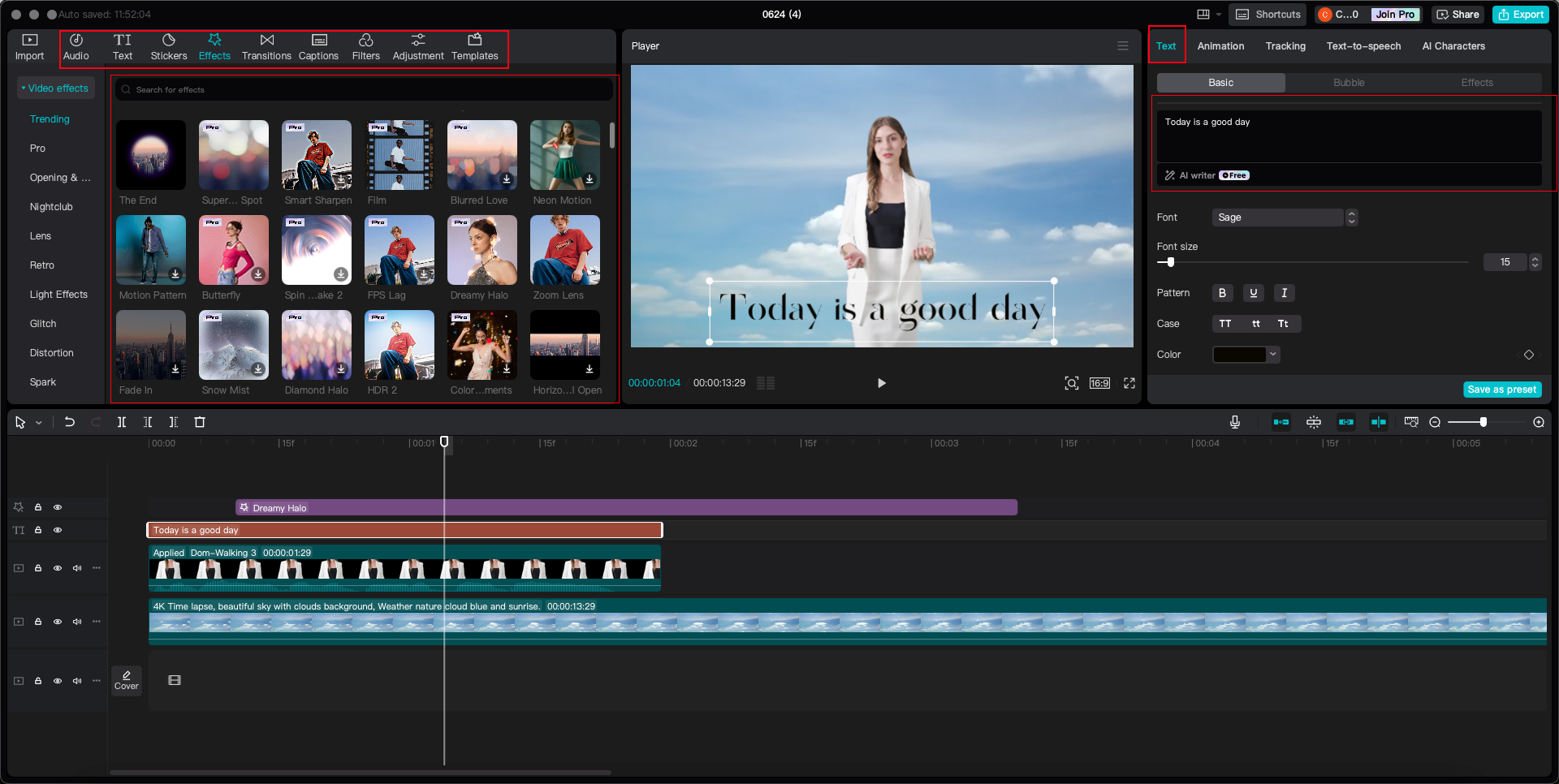The image size is (1559, 784).
Task: Start voiceover recording with microphone icon
Action: point(1234,422)
